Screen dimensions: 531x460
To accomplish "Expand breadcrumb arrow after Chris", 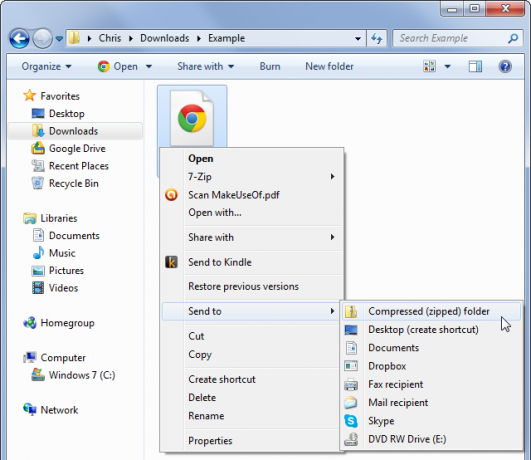I will pos(131,39).
